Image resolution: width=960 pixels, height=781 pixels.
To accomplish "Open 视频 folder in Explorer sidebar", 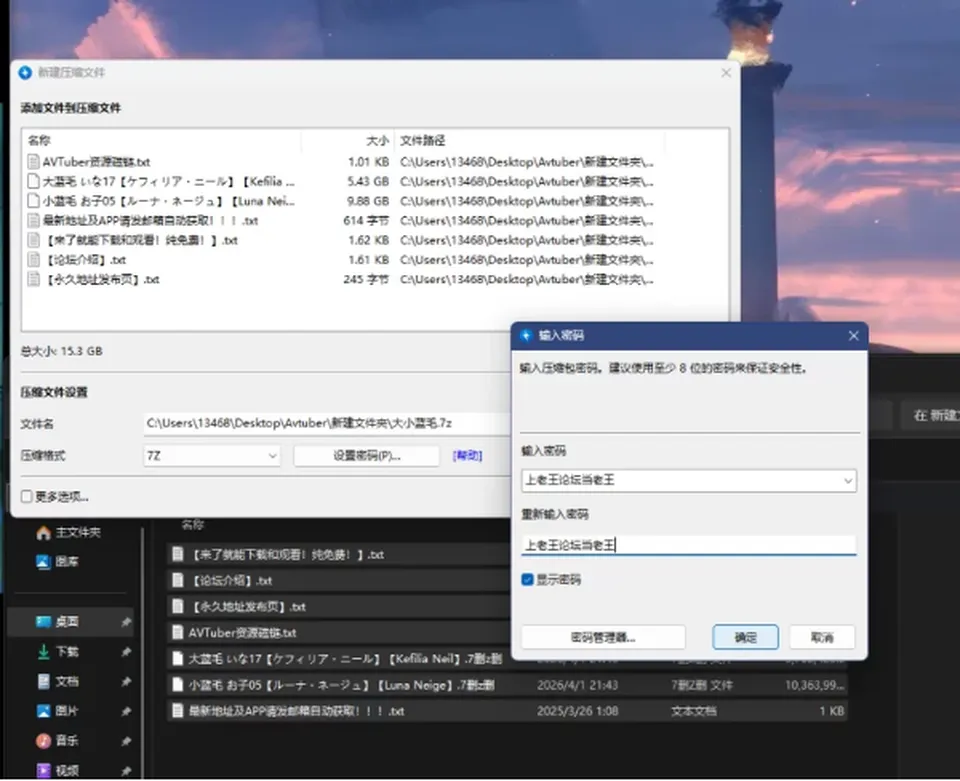I will point(58,770).
